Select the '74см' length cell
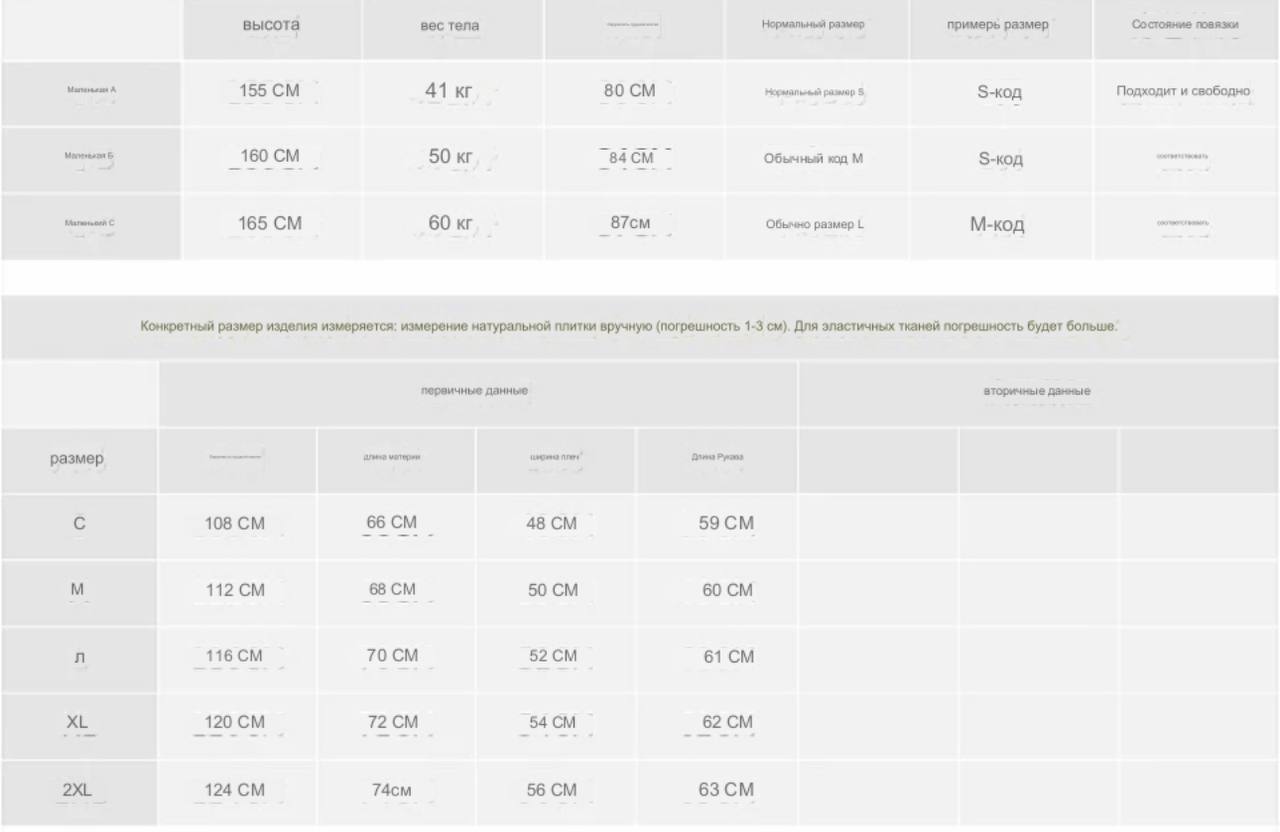This screenshot has width=1280, height=832. point(392,790)
